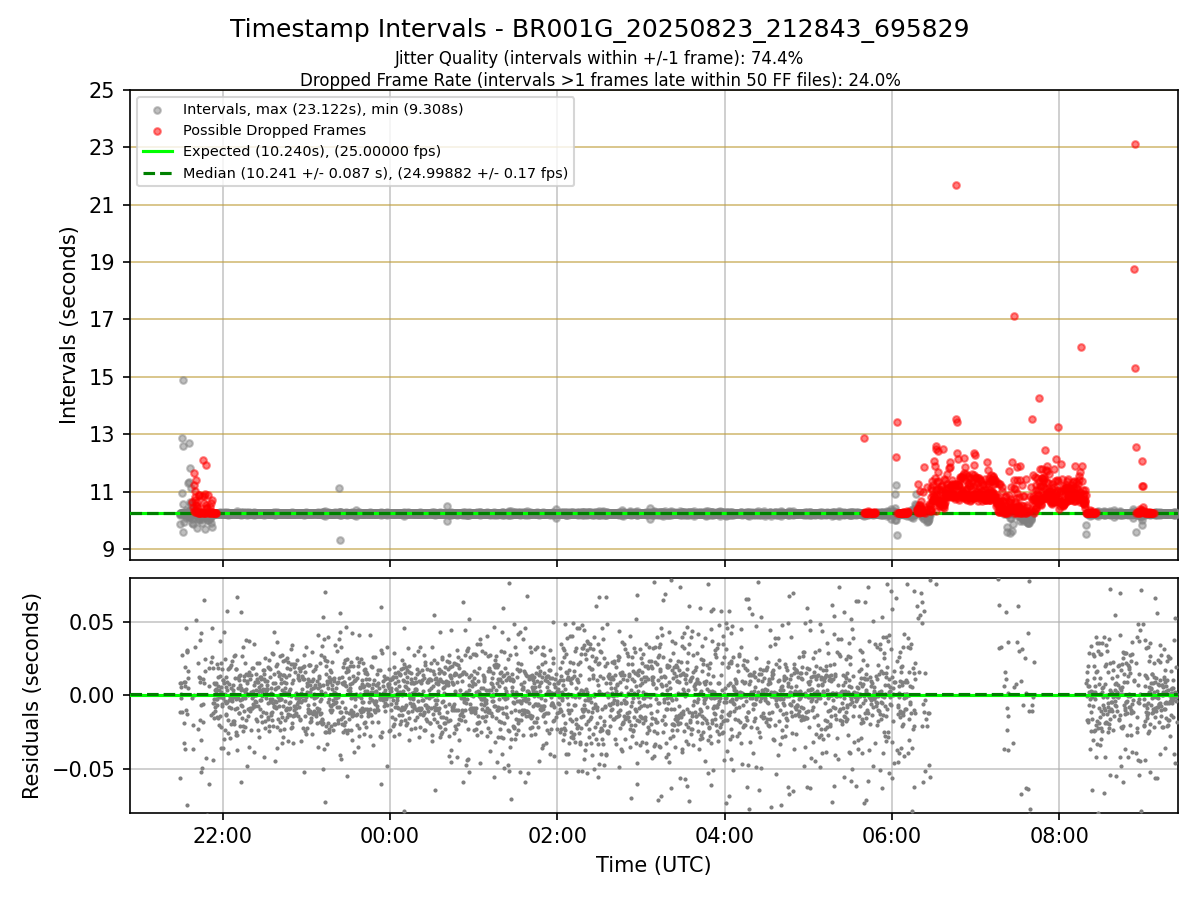Click the gray interval point near 15 seconds

tap(183, 380)
